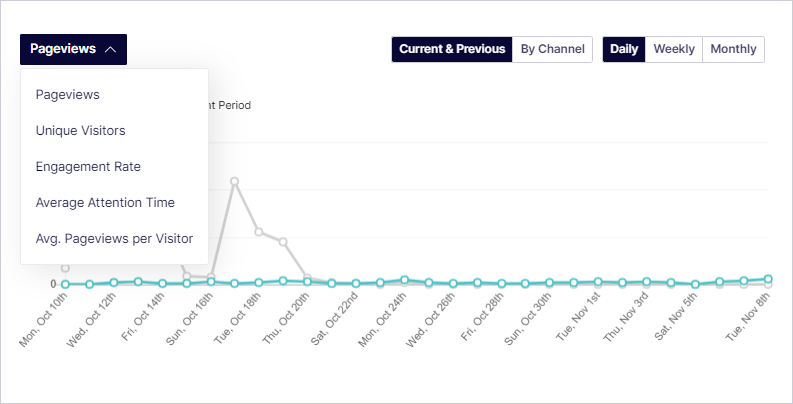The height and width of the screenshot is (404, 793).
Task: Switch chart to By Channel view
Action: pos(552,49)
